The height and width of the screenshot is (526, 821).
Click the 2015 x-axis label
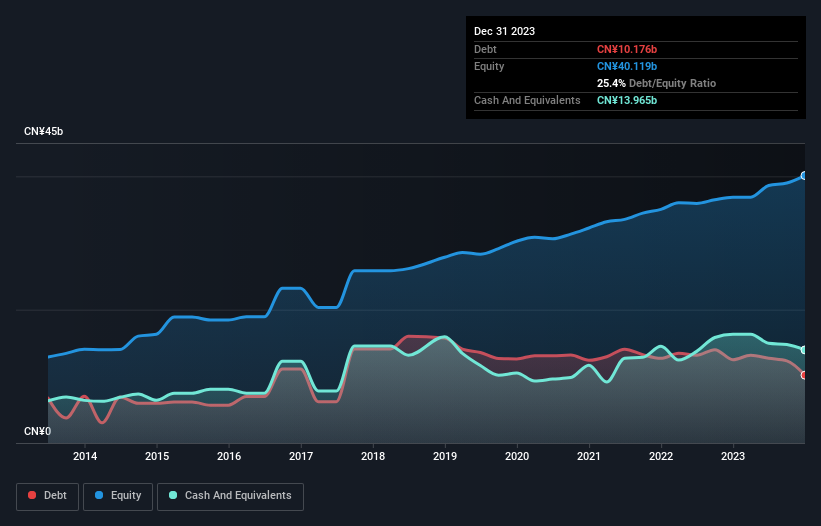click(x=157, y=456)
